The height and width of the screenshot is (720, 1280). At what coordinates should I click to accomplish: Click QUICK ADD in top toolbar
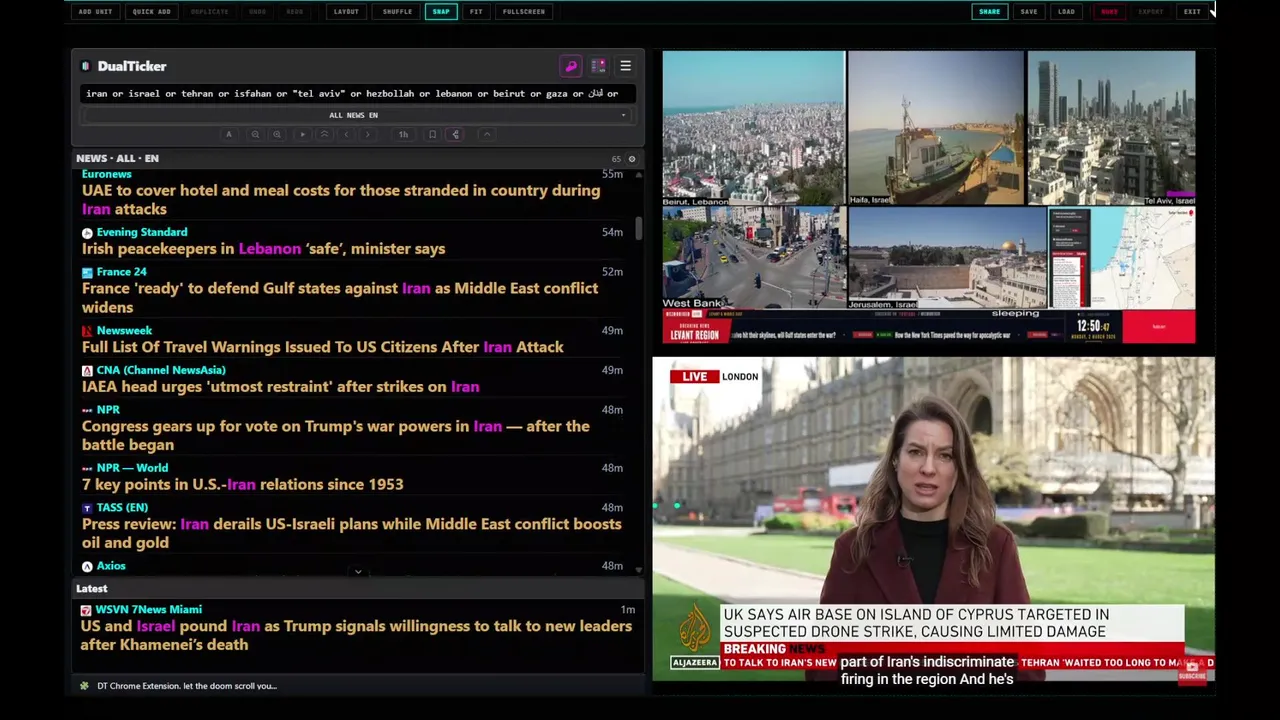152,12
